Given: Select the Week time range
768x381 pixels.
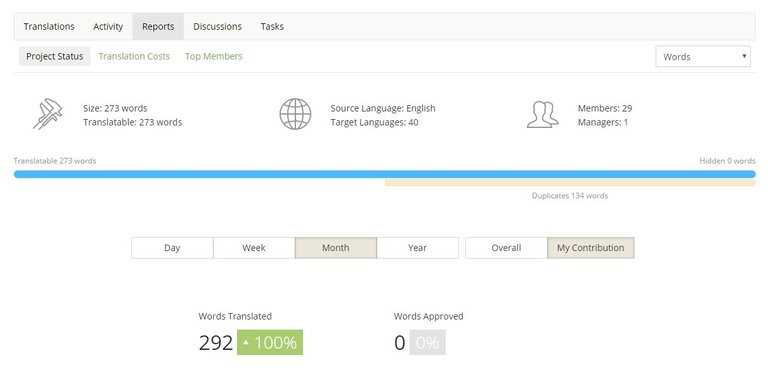Looking at the screenshot, I should point(254,248).
